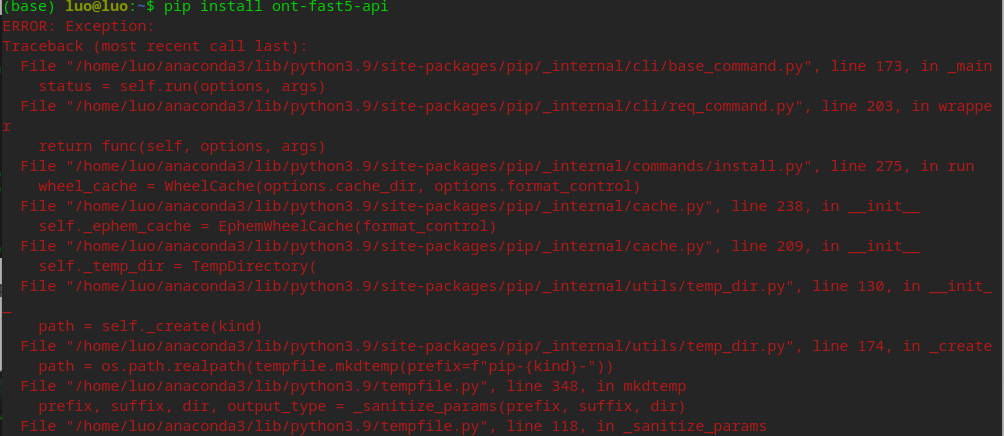
Task: Open the cache.py path at line 238
Action: (x=388, y=206)
